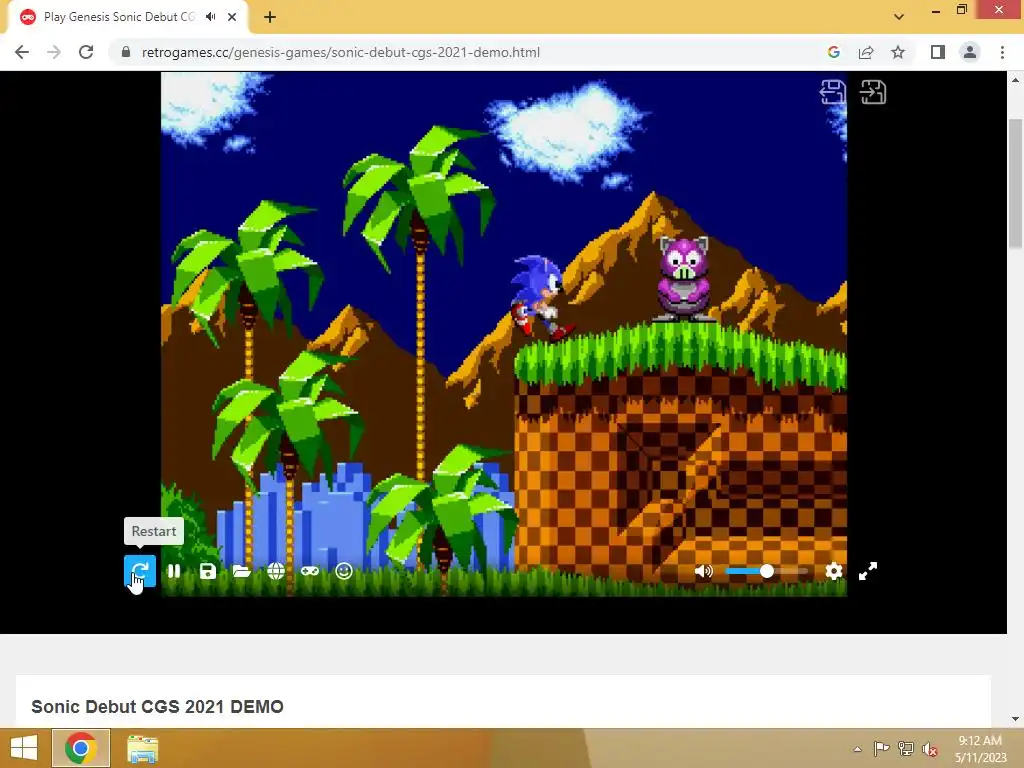Close the Play Genesis Sonic Debut tab

point(232,17)
